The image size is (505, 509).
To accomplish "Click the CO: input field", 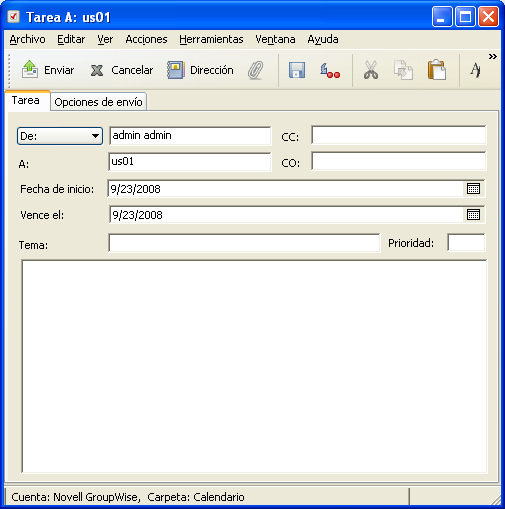I will pyautogui.click(x=399, y=161).
